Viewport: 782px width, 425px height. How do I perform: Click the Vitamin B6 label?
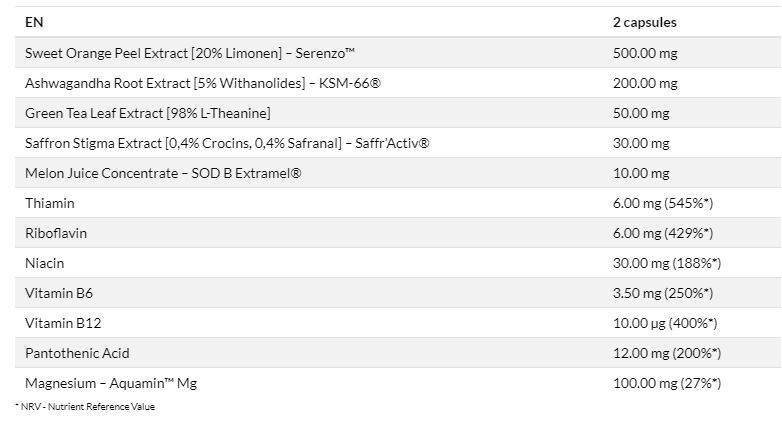pos(59,293)
